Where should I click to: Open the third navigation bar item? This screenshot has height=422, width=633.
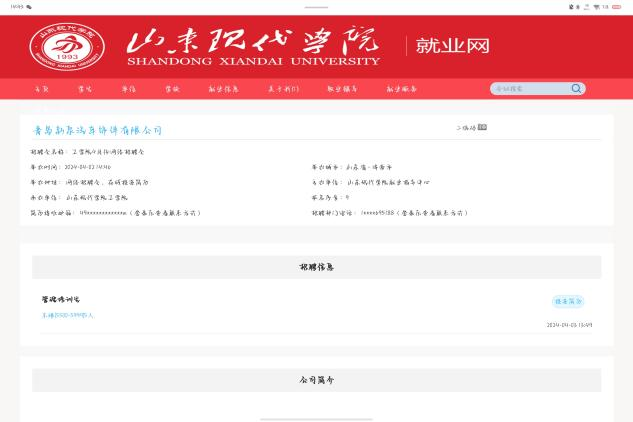coord(129,89)
